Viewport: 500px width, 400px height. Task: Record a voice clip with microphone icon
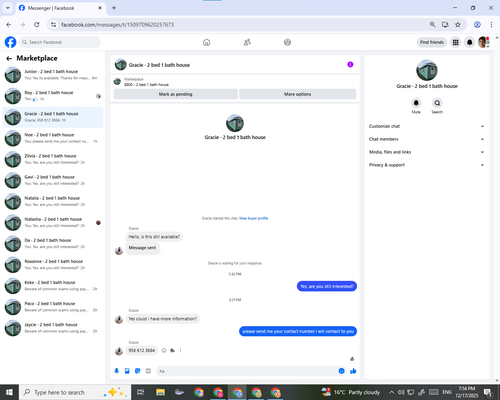117,371
